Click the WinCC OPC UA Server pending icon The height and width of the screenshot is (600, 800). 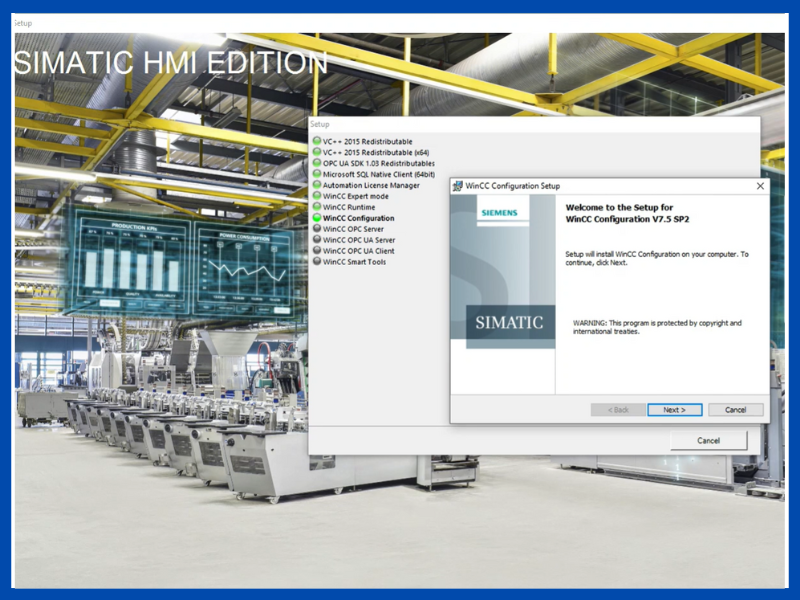point(317,240)
